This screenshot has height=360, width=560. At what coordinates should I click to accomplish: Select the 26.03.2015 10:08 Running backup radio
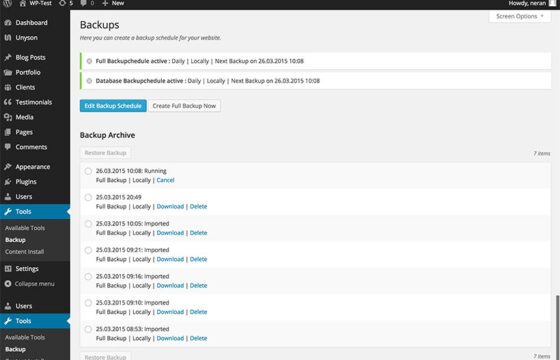(88, 171)
